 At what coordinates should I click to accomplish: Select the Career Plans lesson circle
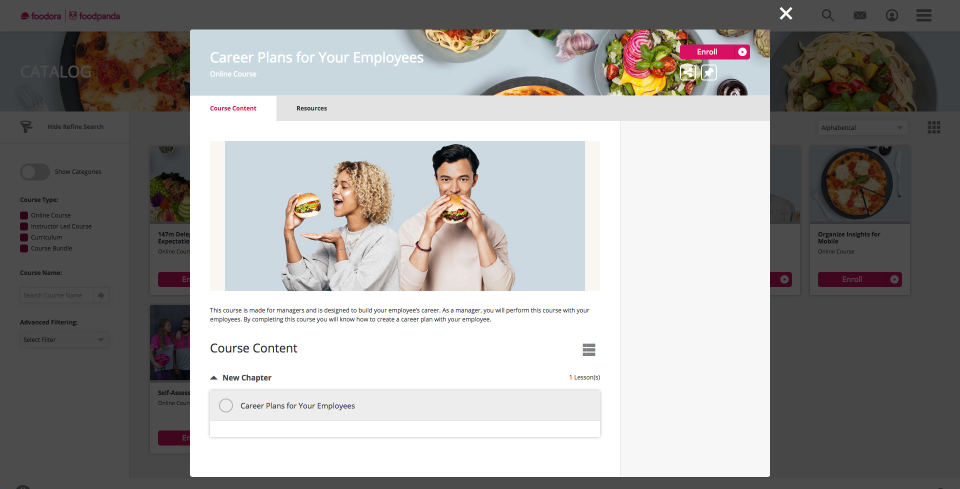[226, 406]
